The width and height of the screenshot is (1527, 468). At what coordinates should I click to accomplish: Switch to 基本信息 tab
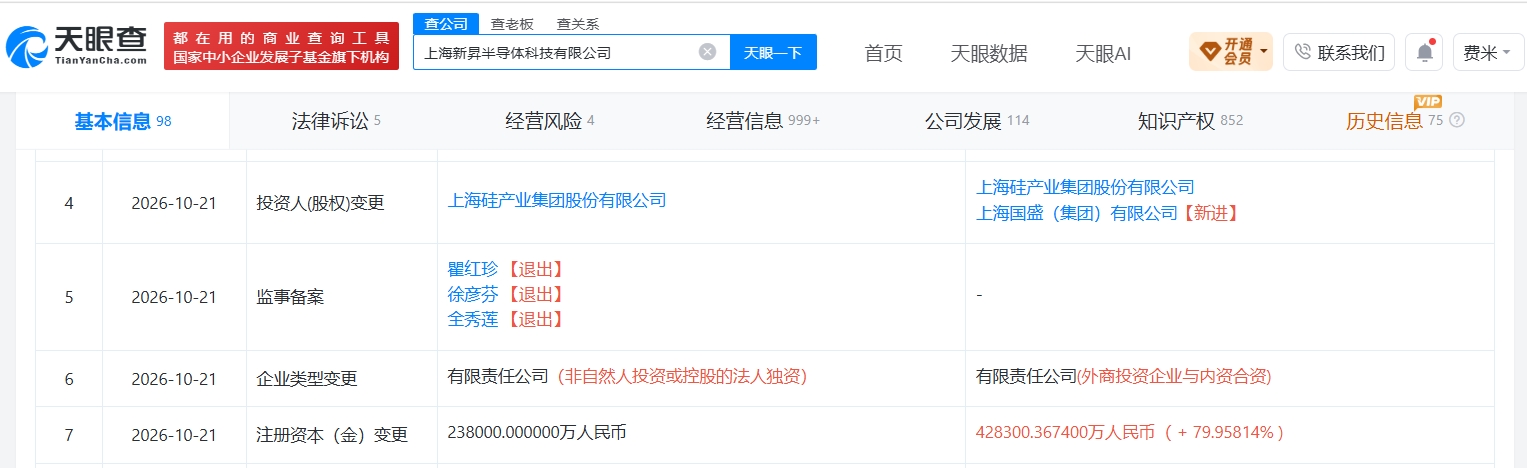click(x=123, y=121)
